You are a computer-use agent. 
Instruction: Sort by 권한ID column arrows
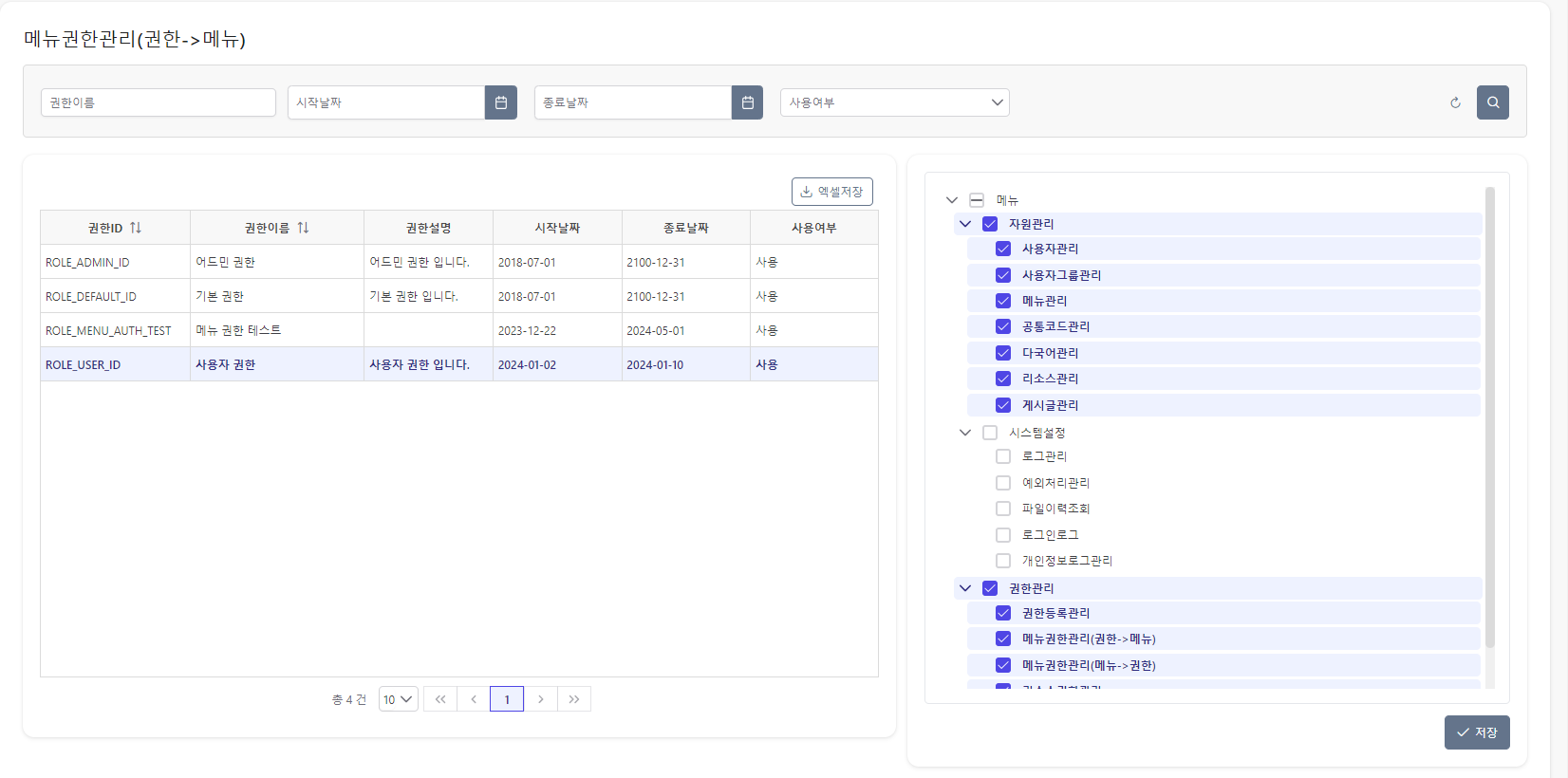click(136, 228)
